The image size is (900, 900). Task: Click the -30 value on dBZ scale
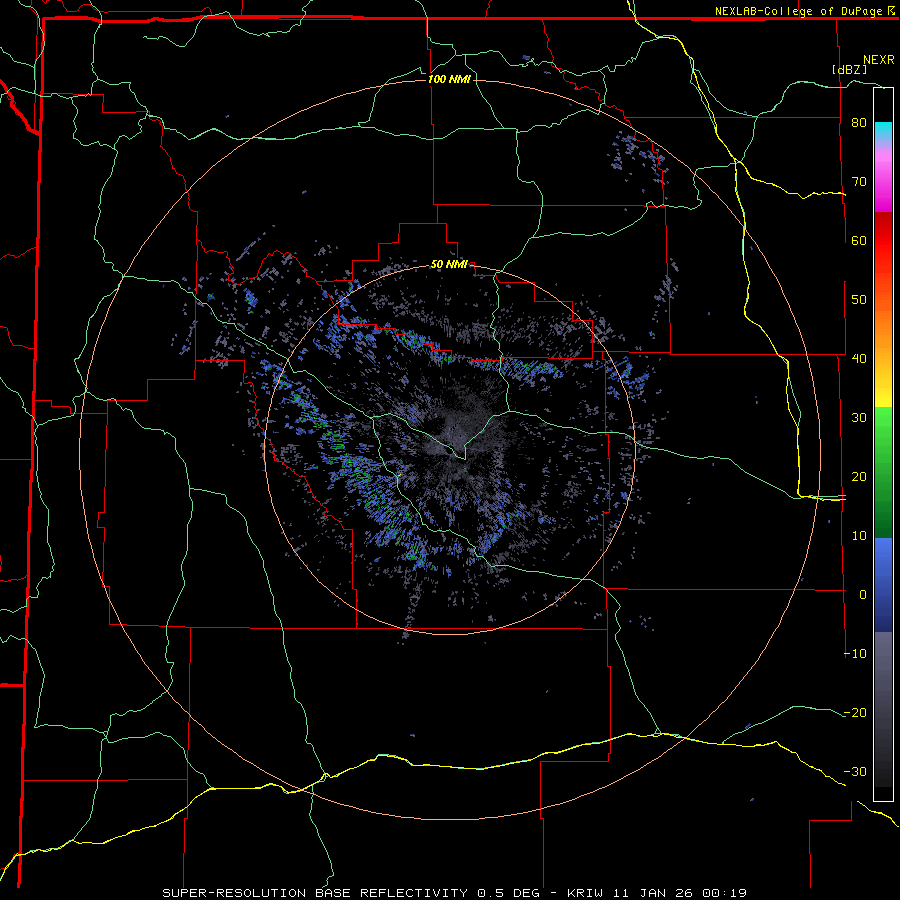tap(855, 771)
